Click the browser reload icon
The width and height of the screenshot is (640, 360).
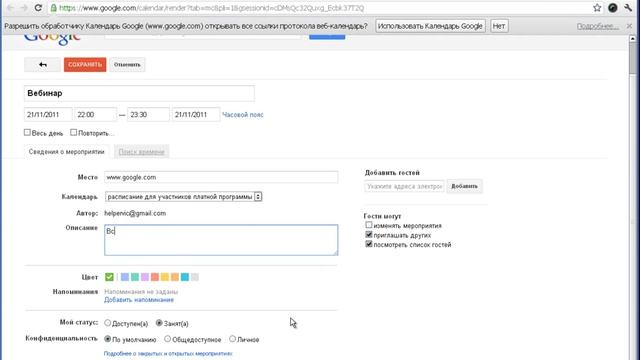[38, 8]
